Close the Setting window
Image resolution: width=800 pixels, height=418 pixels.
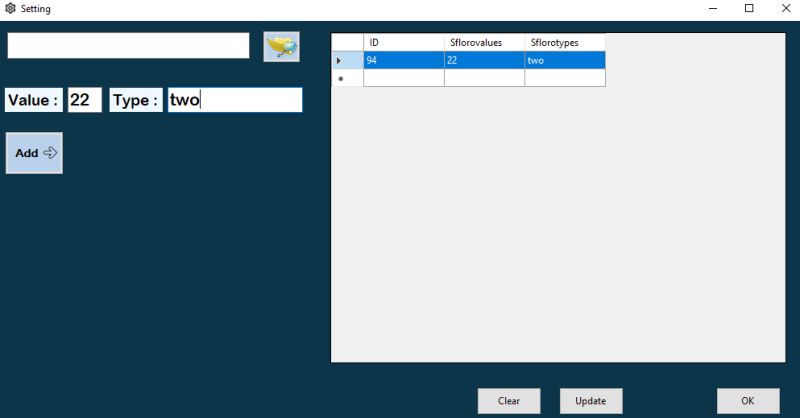coord(786,8)
